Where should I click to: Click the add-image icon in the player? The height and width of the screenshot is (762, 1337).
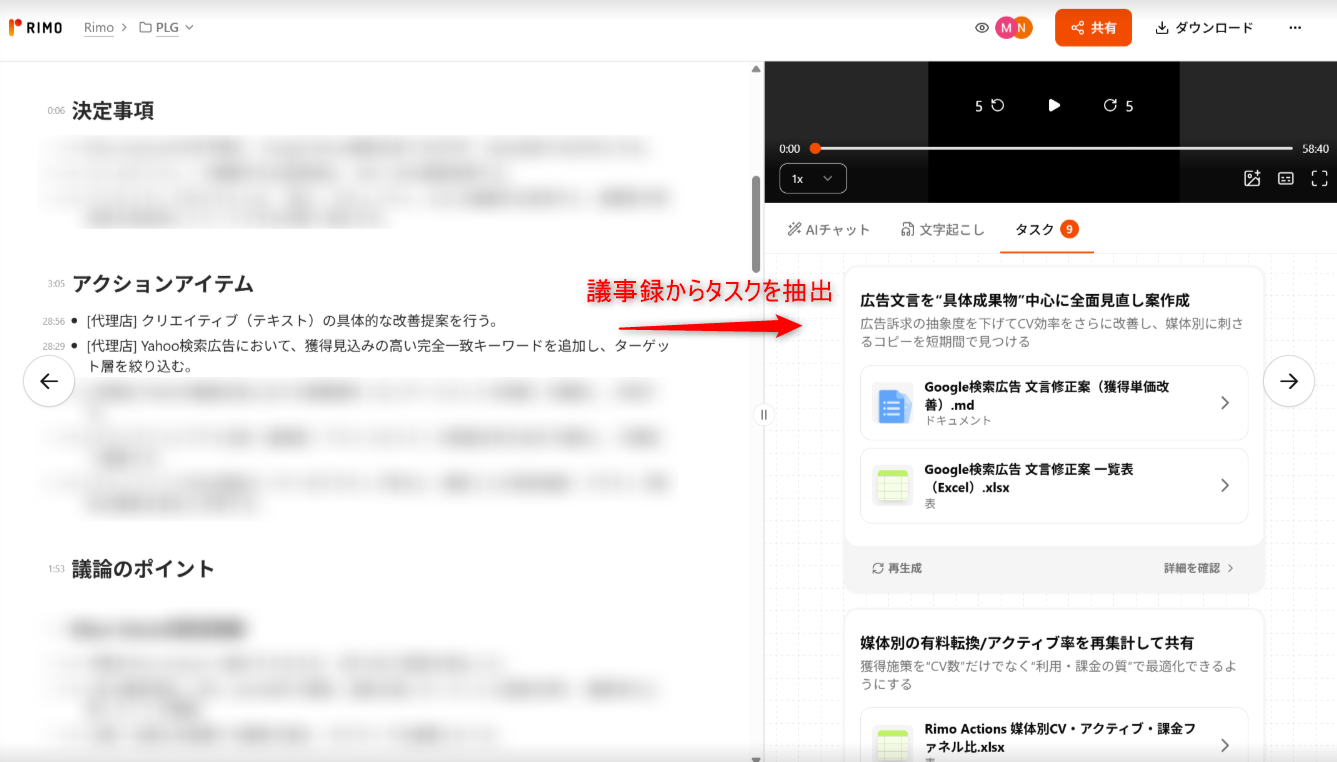[1252, 178]
